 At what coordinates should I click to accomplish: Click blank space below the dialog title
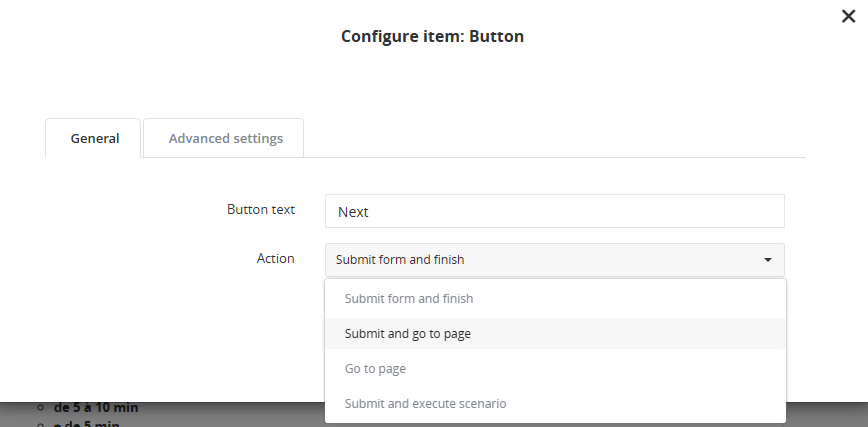[x=432, y=80]
